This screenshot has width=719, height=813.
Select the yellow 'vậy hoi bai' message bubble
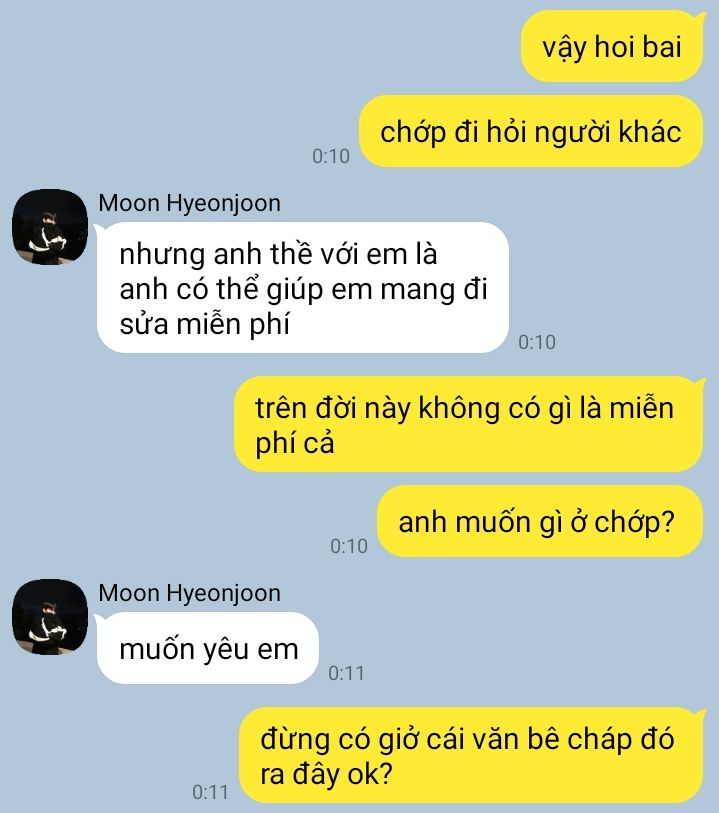point(612,47)
